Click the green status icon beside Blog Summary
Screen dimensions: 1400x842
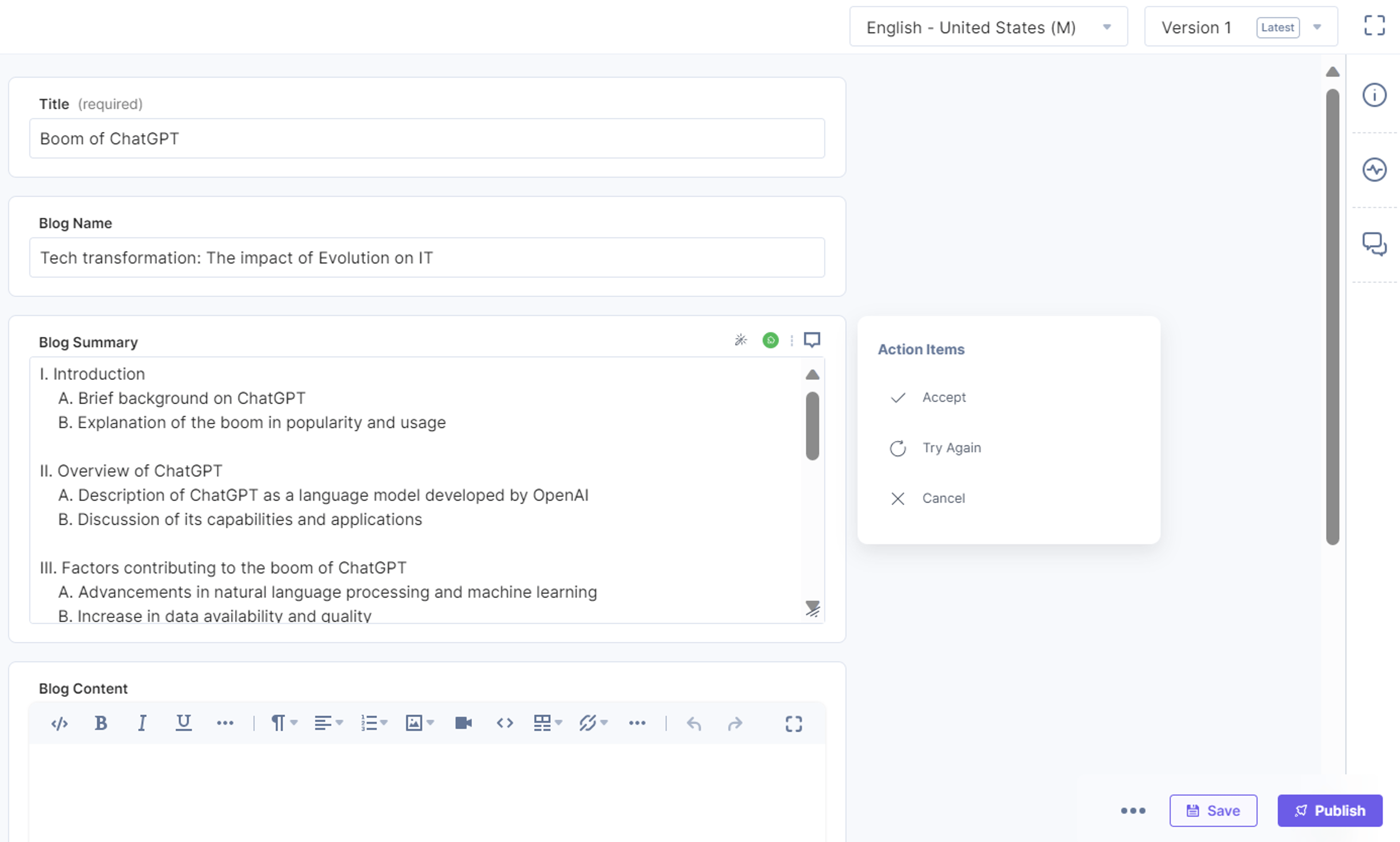[x=770, y=340]
